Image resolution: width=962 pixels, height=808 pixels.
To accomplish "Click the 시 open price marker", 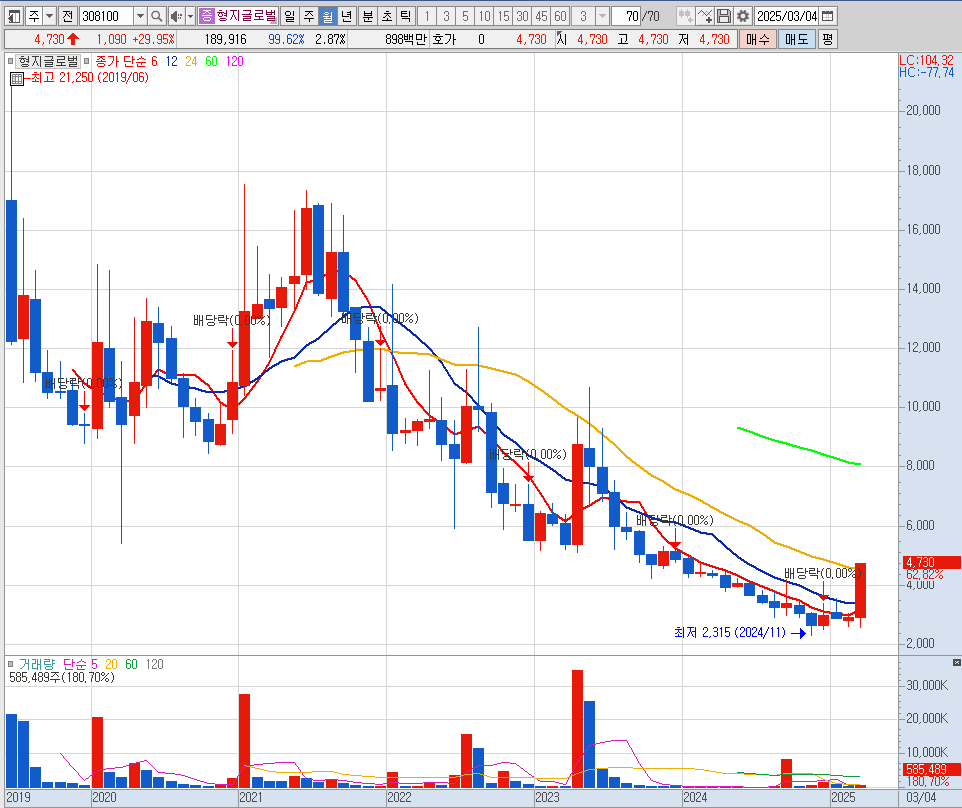I will (x=561, y=39).
